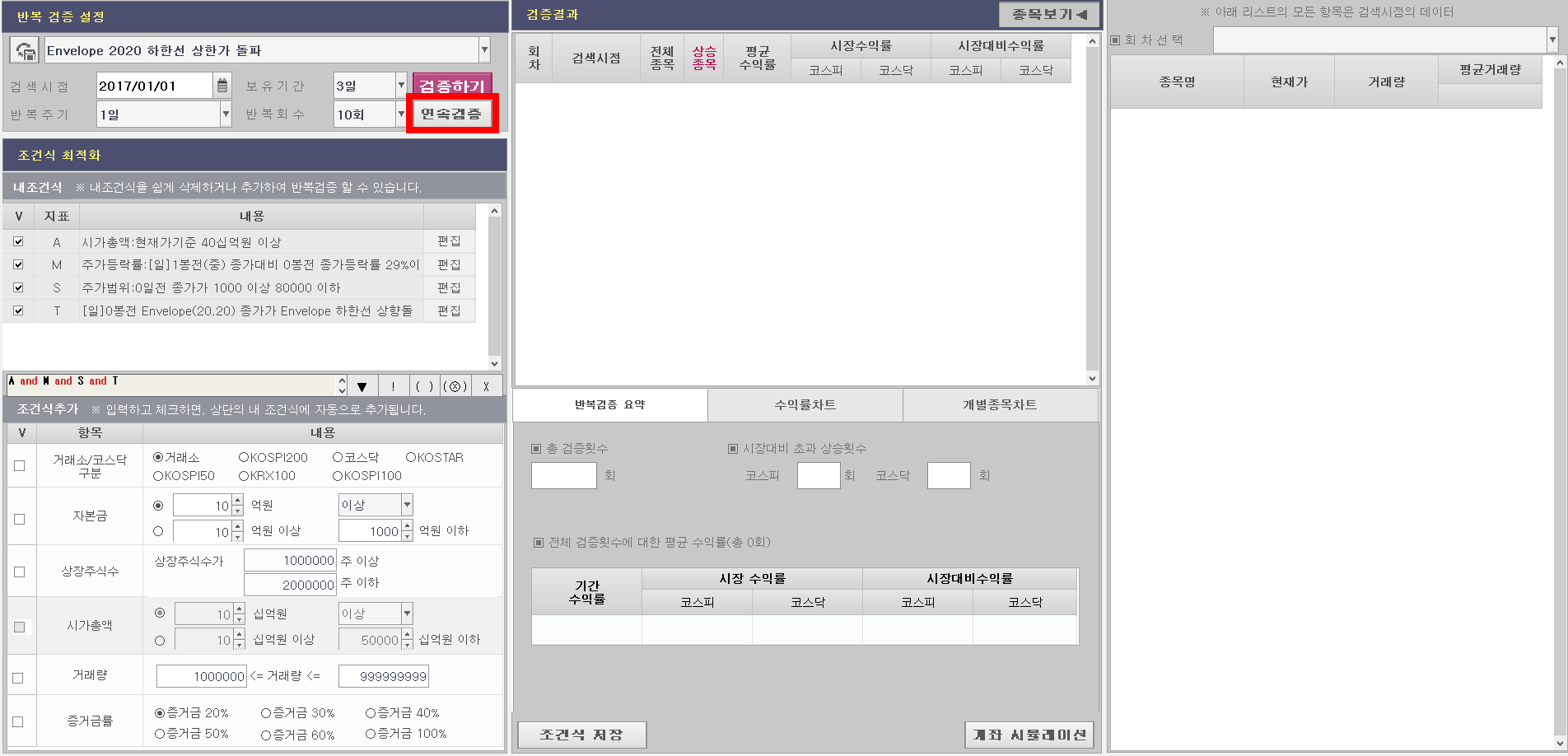Click the 검증결과 table vertical scrollbar
Image resolution: width=1568 pixels, height=756 pixels.
[1093, 210]
